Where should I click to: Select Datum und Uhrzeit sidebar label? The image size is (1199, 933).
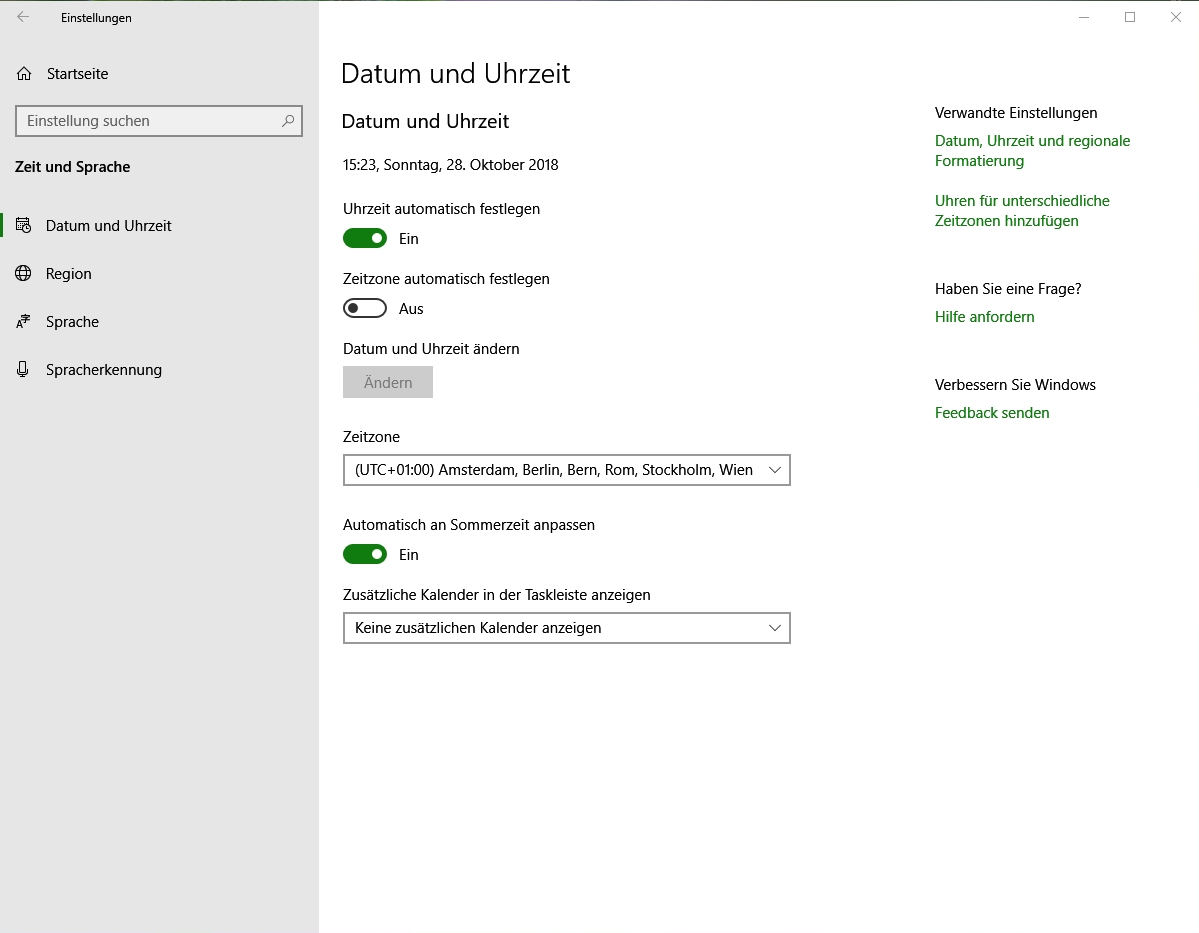[109, 226]
